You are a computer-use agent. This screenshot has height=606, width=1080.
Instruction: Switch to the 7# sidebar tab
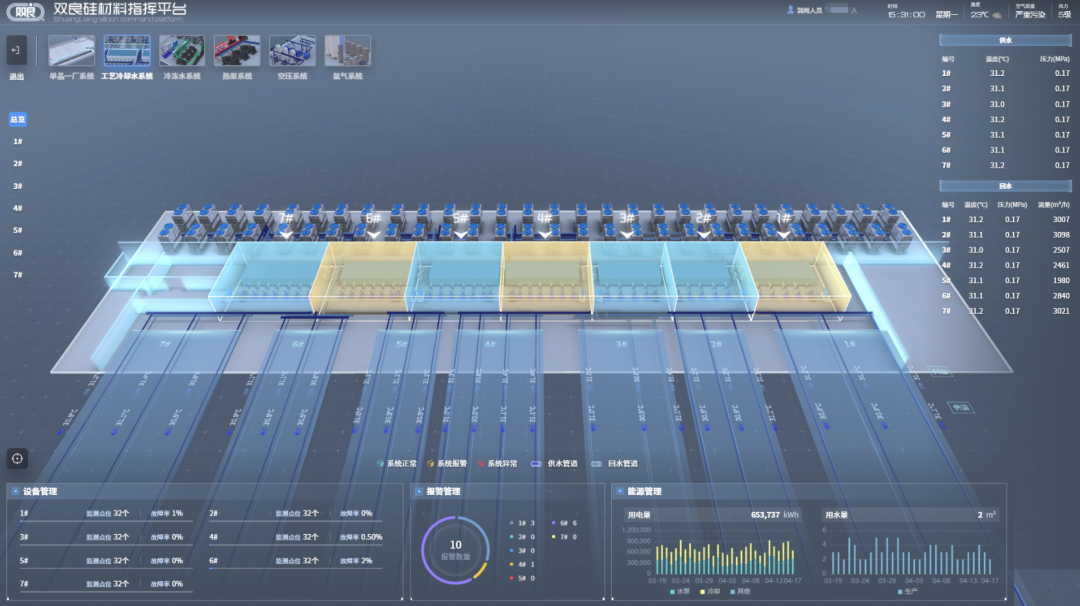[x=17, y=275]
